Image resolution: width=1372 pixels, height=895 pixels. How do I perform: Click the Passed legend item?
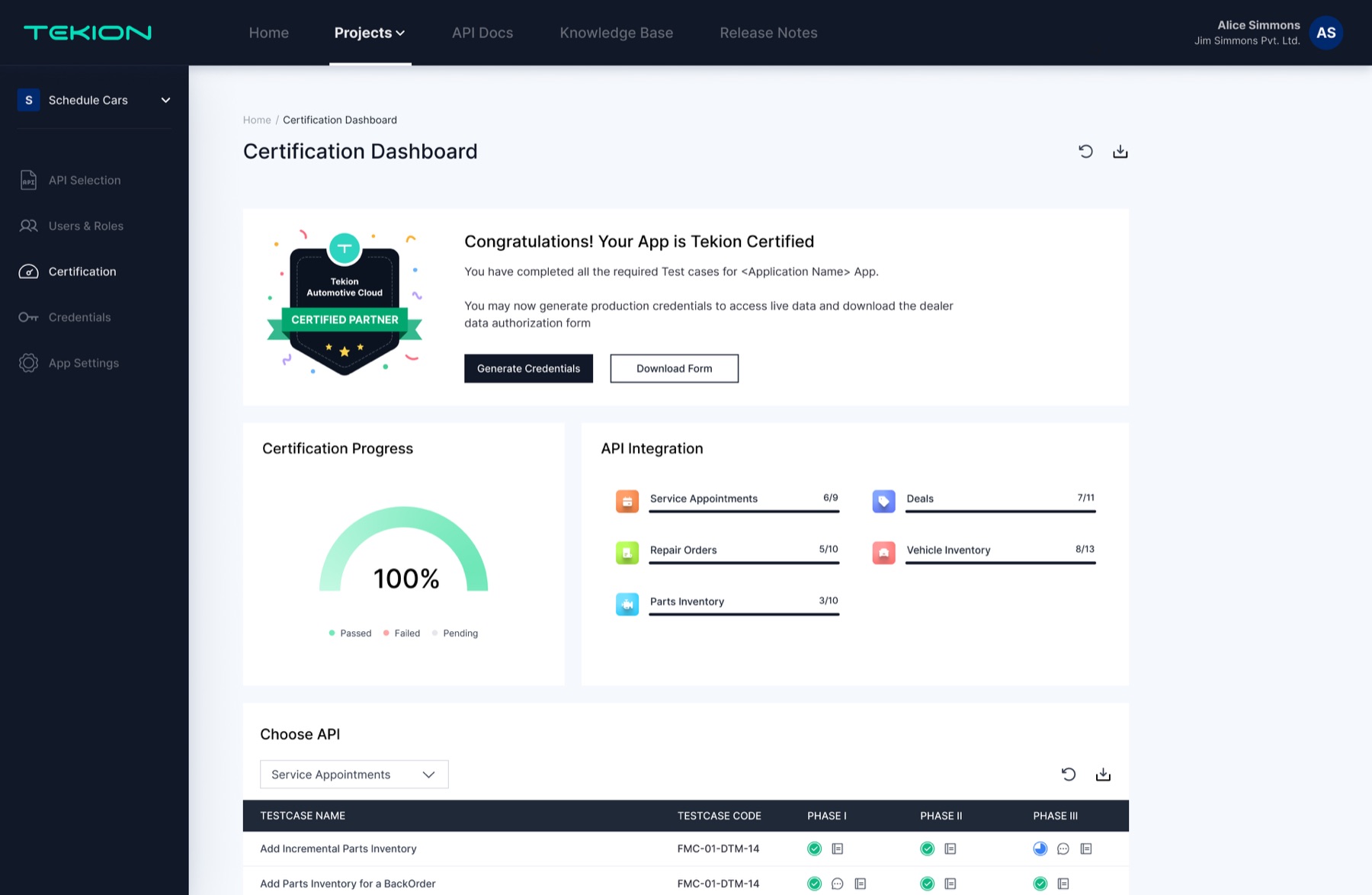[x=350, y=633]
